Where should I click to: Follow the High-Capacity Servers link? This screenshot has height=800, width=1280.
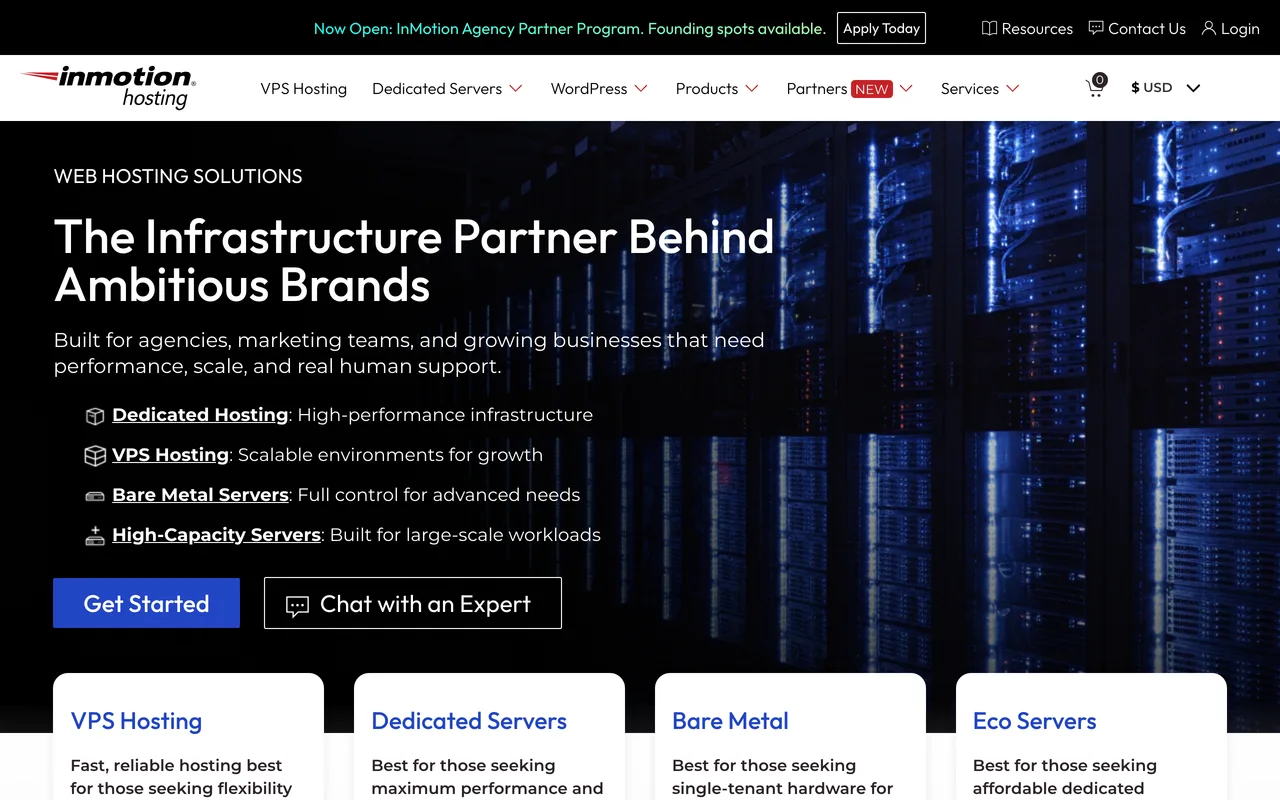point(216,535)
